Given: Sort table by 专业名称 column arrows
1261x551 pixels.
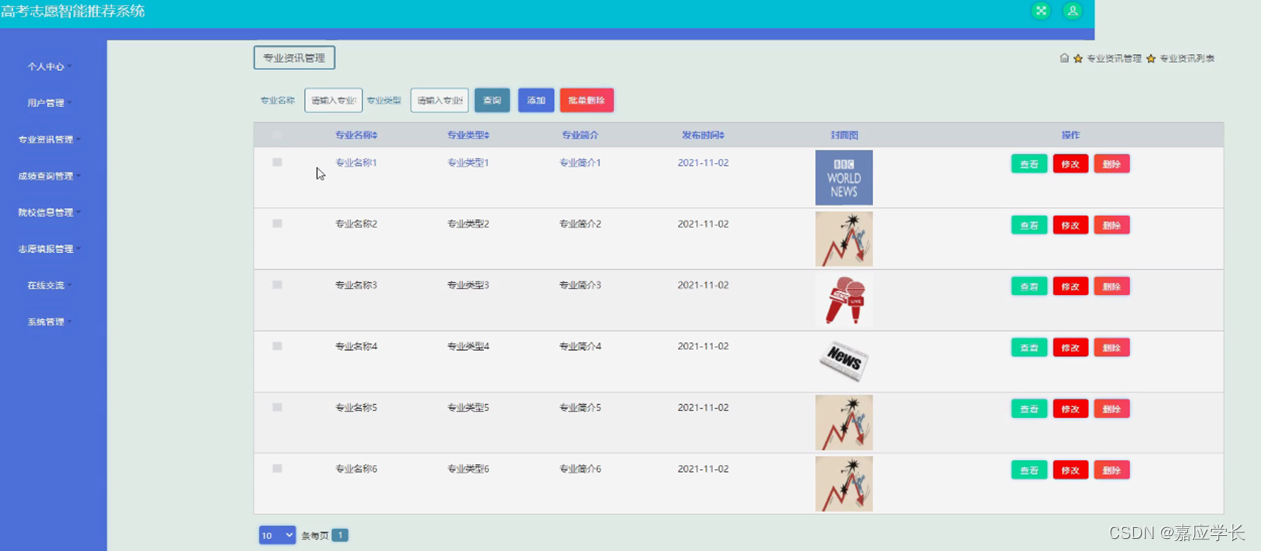Looking at the screenshot, I should (375, 135).
